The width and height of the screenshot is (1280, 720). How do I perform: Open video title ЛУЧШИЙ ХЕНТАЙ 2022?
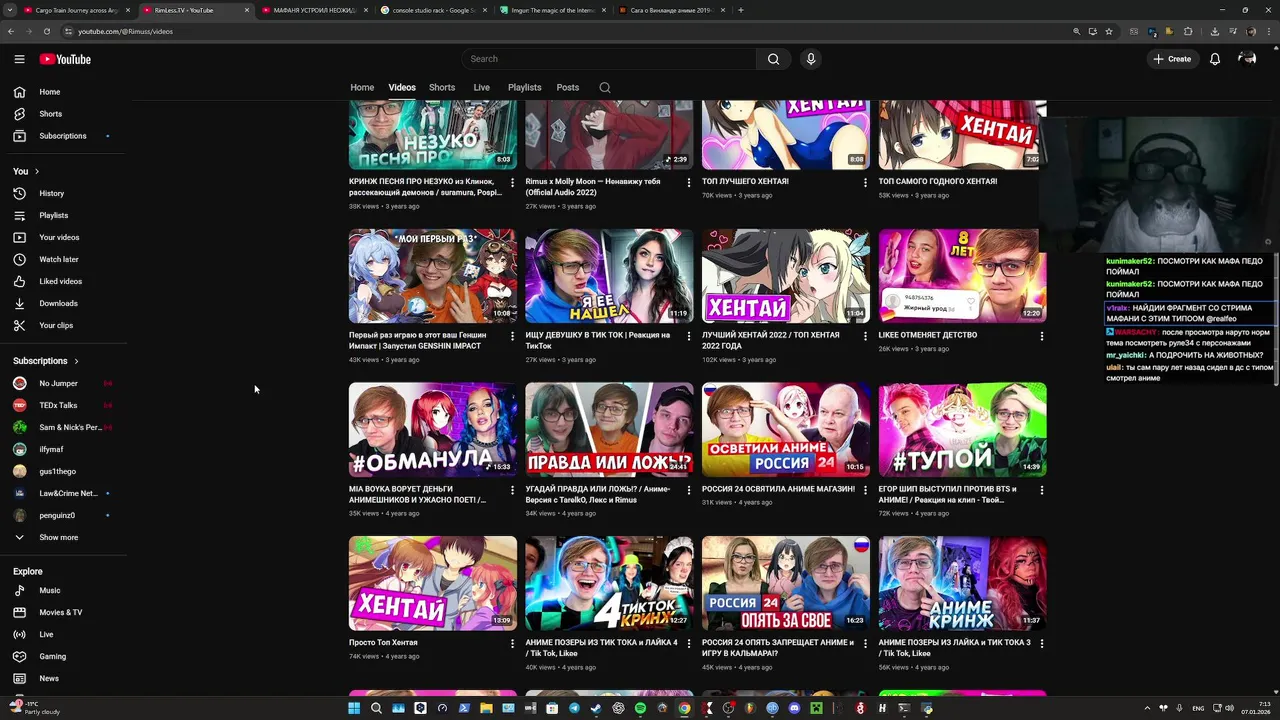pos(770,340)
